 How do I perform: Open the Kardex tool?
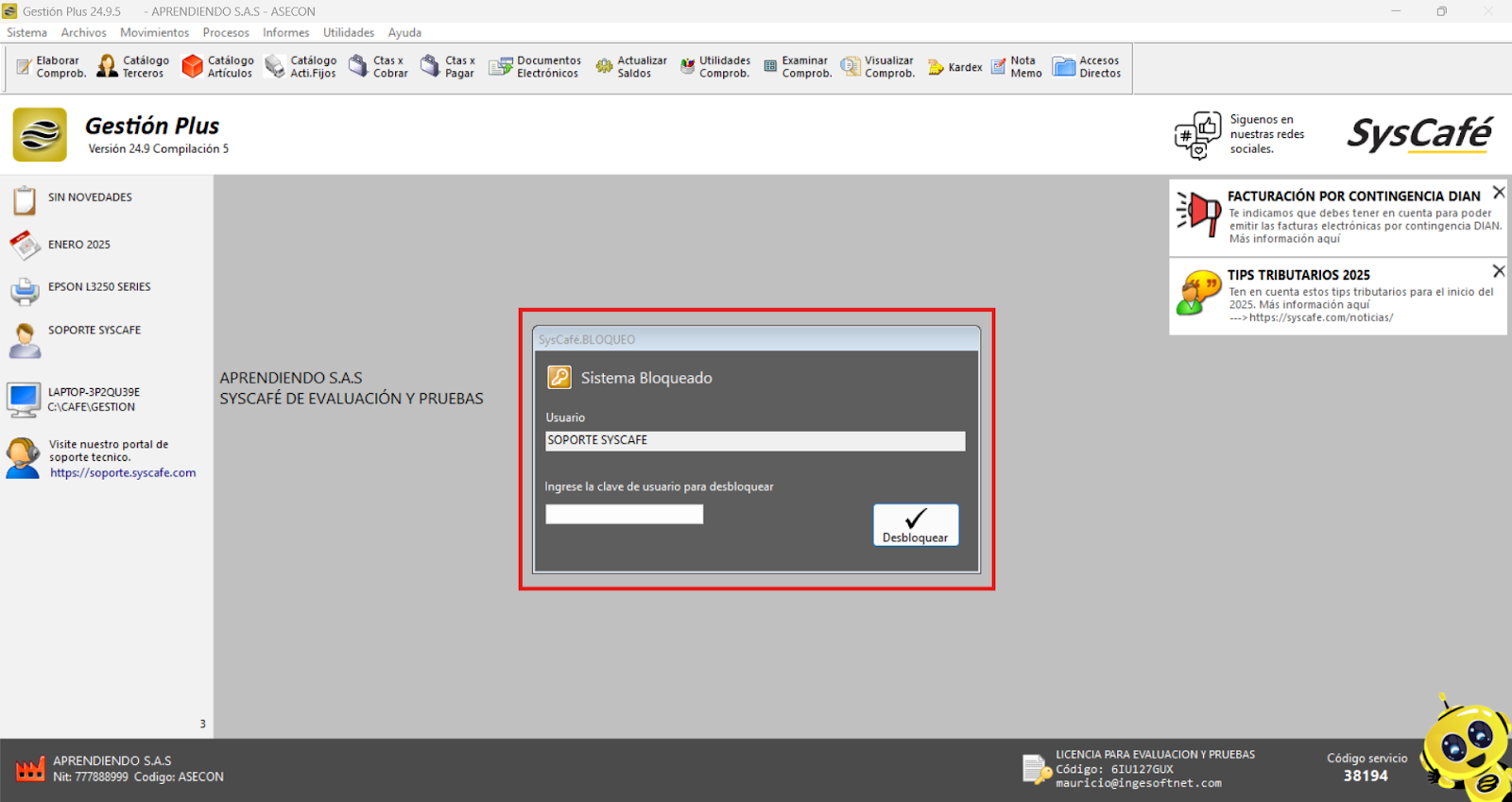point(955,67)
